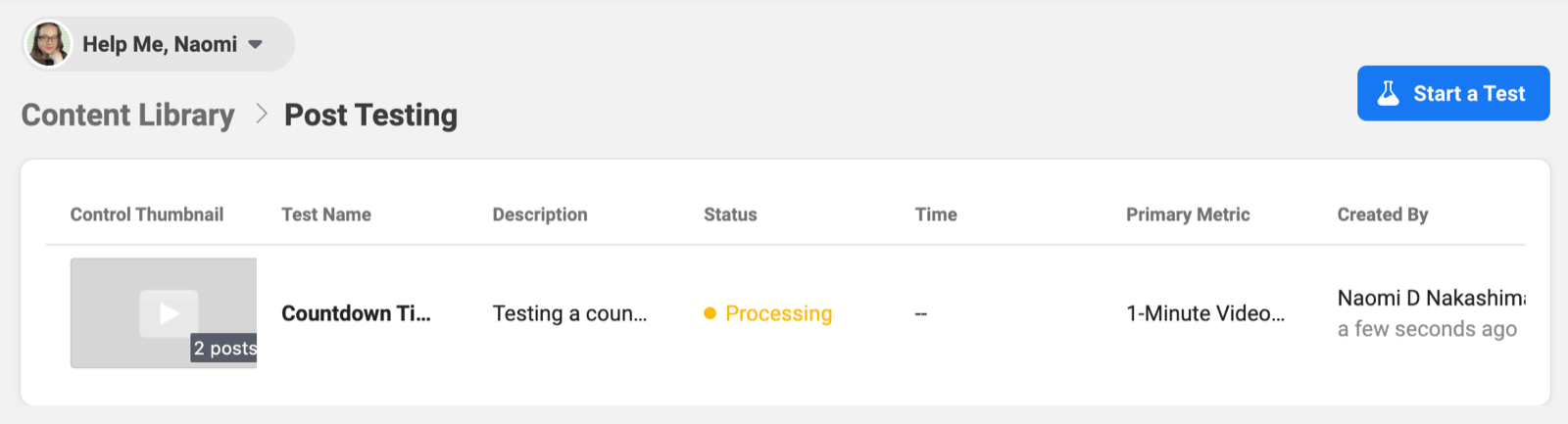The image size is (1568, 424).
Task: Expand the Help Me, Naomi dropdown arrow
Action: coord(256,44)
